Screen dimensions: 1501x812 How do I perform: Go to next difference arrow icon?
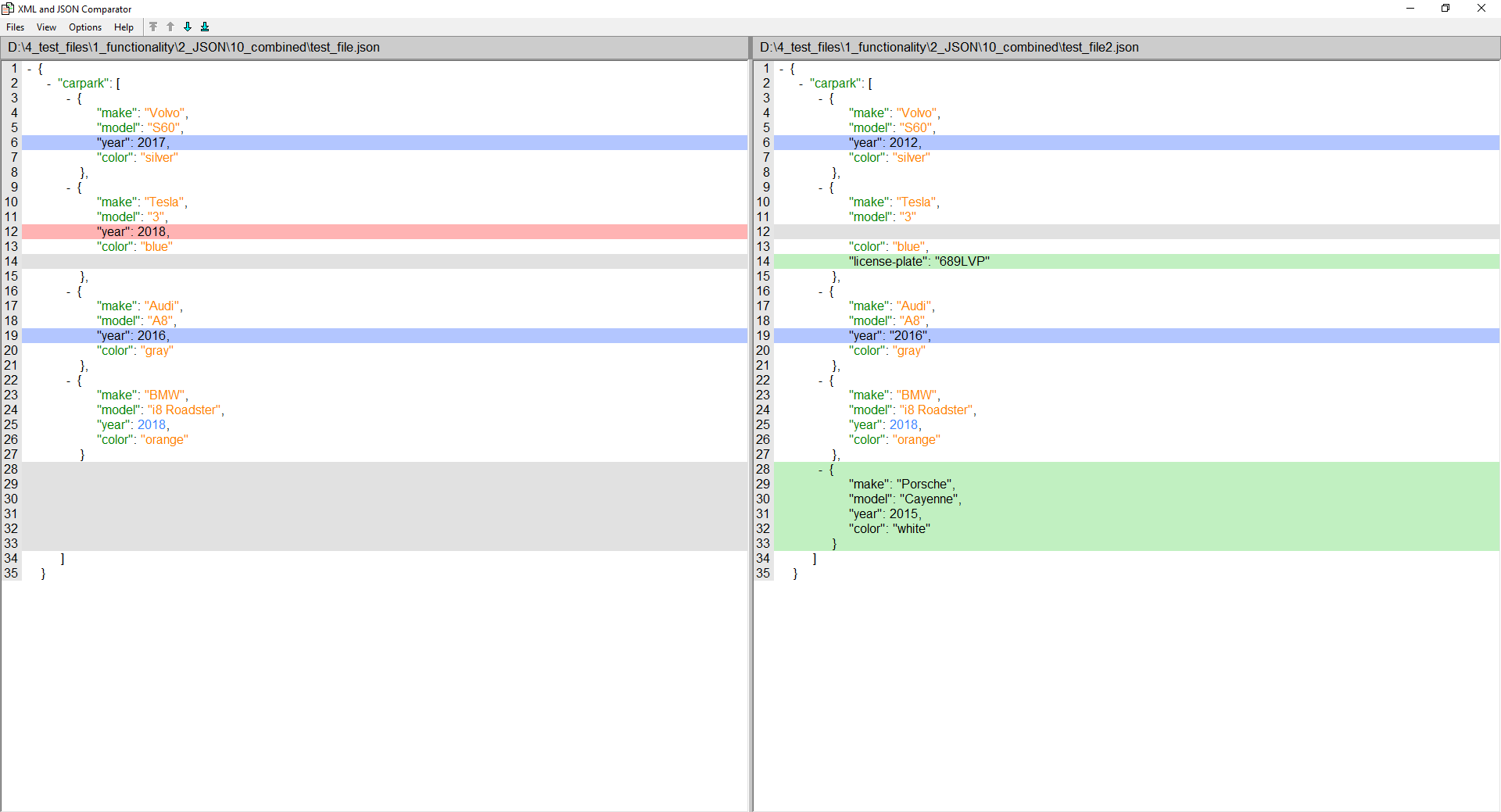tap(188, 27)
